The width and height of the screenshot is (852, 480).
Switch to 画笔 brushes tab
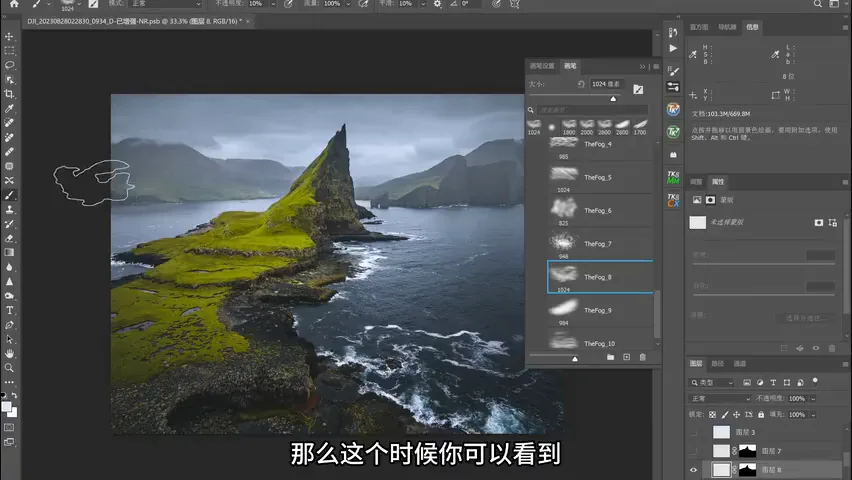coord(570,66)
